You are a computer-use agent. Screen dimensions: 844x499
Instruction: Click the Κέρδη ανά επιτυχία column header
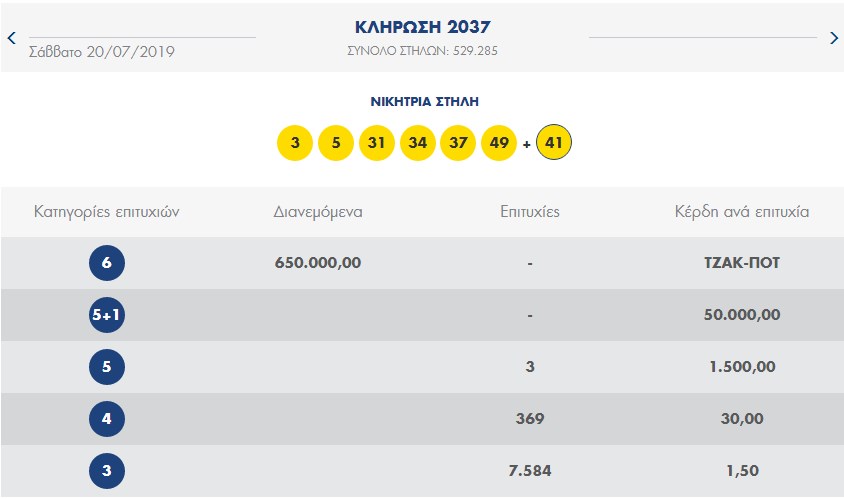tap(742, 212)
